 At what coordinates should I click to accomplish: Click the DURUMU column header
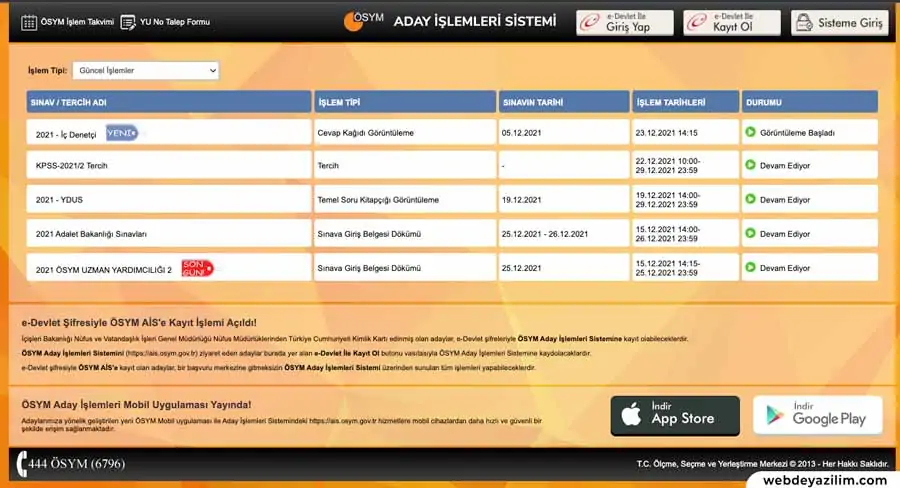click(x=809, y=102)
